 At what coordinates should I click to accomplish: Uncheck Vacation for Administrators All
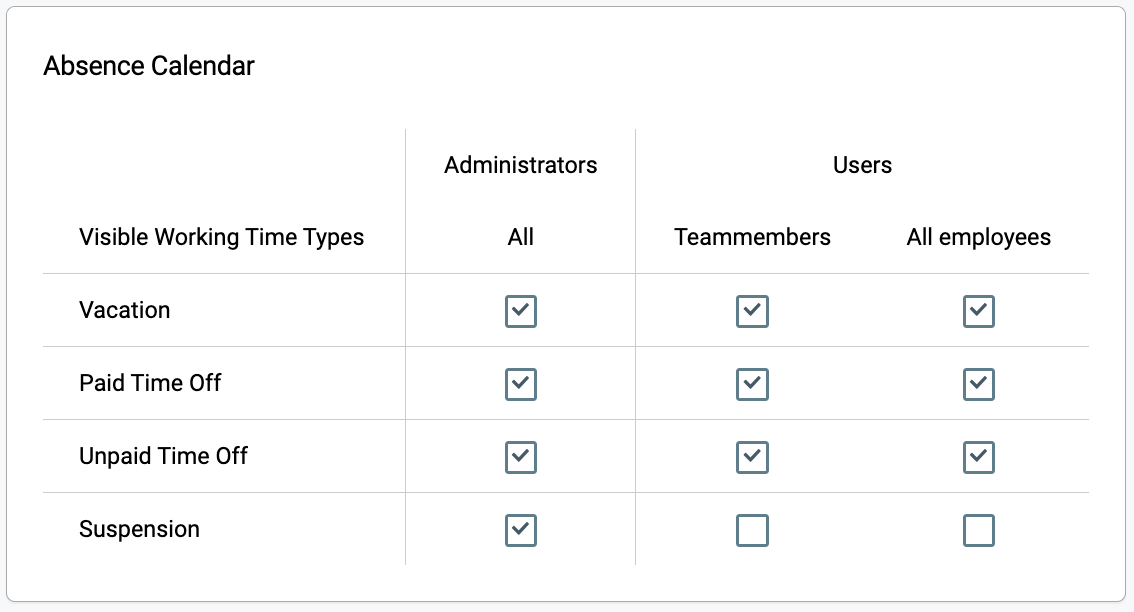coord(521,311)
